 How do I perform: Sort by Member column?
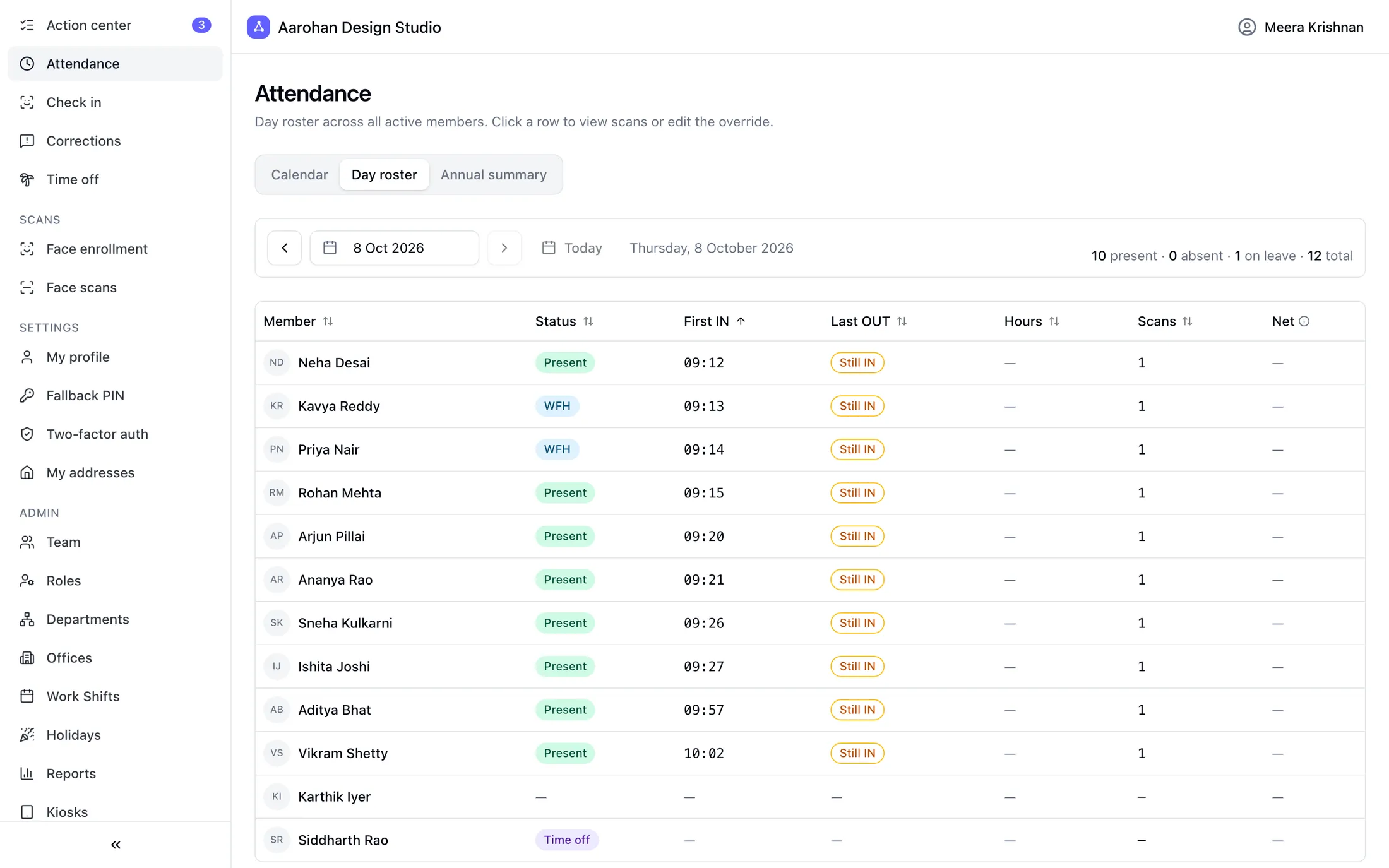coord(298,321)
